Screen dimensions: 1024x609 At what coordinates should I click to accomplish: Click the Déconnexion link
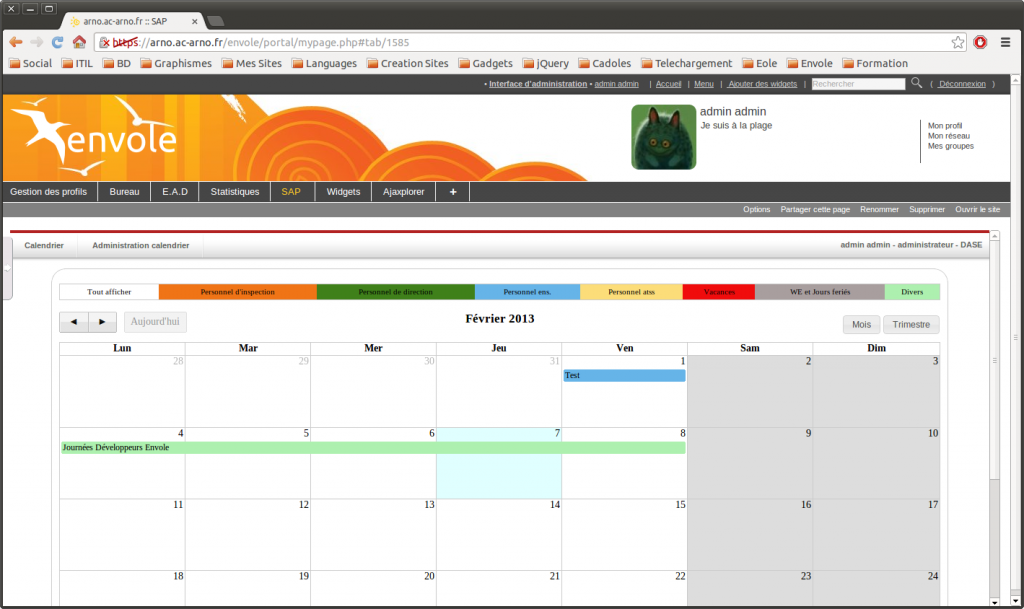(962, 84)
